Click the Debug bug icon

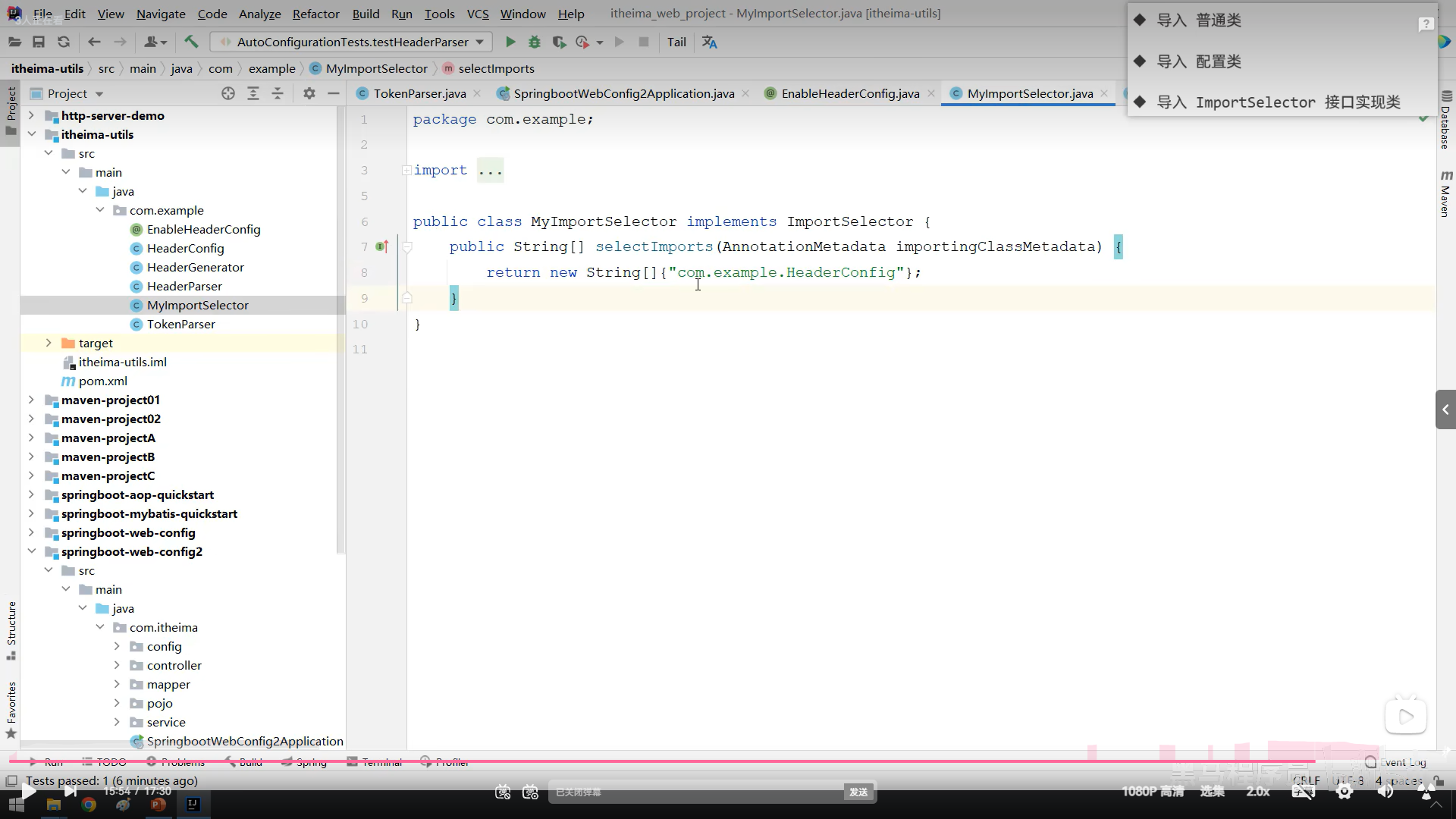point(535,42)
